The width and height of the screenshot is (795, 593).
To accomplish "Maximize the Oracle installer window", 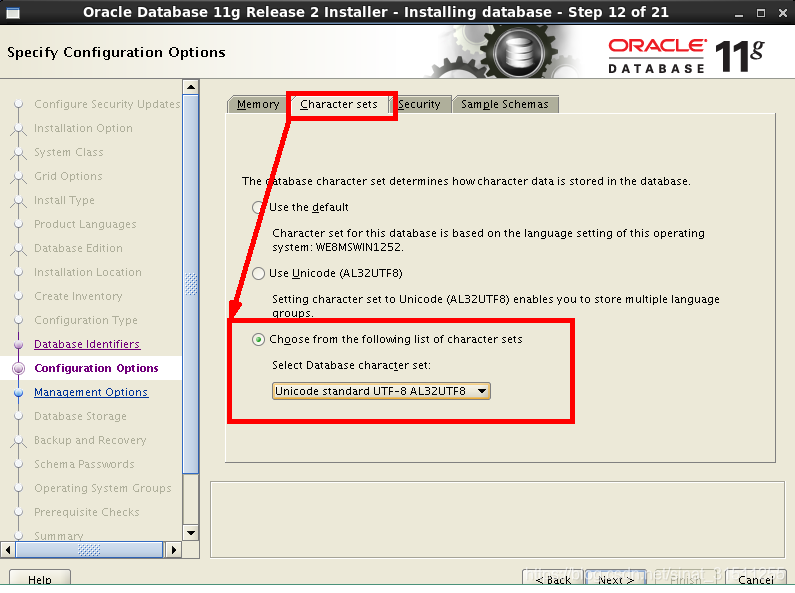I will [x=761, y=13].
